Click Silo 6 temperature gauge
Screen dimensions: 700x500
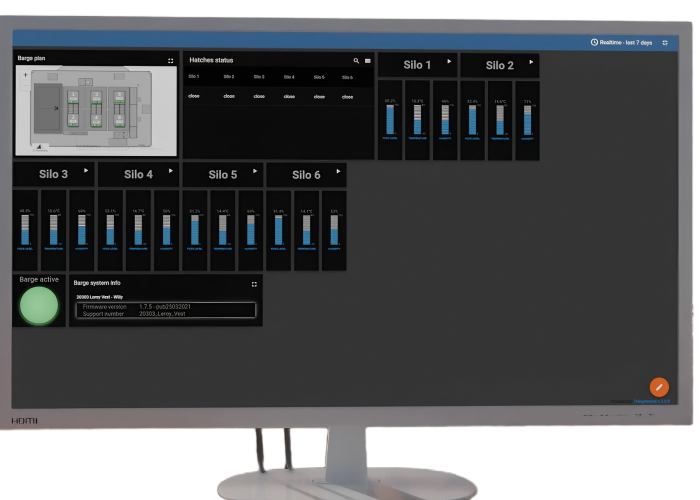[306, 231]
